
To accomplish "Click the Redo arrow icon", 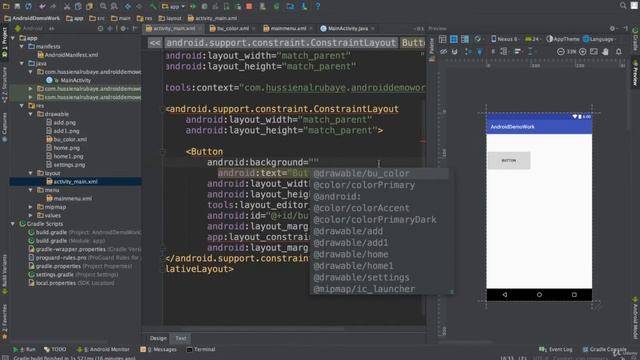I will click(x=53, y=6).
